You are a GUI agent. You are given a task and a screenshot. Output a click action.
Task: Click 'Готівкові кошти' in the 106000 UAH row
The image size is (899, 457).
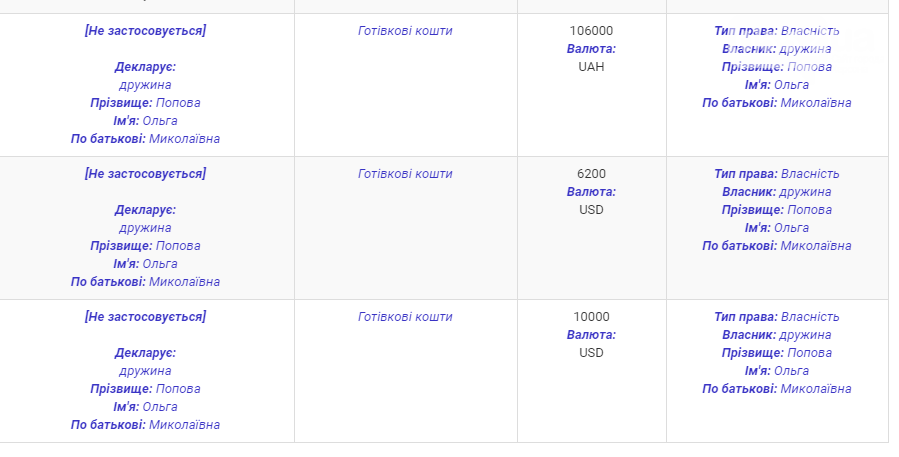pos(405,31)
